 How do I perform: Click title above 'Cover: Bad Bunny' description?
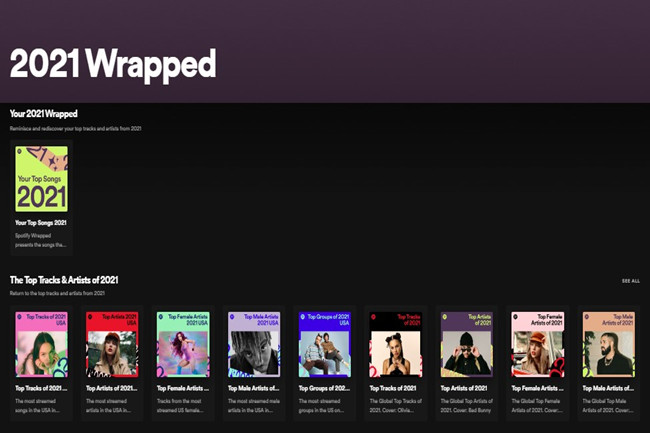[463, 388]
